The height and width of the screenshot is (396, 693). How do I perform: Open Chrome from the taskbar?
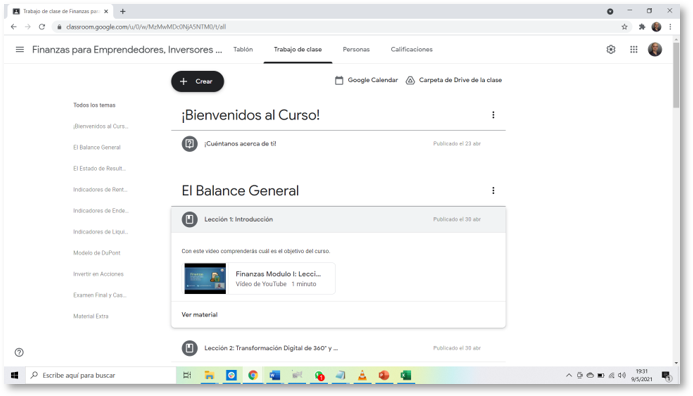[253, 375]
